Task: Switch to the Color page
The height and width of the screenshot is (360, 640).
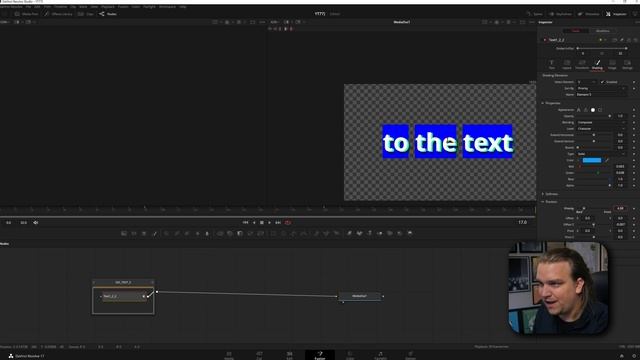Action: pos(350,355)
